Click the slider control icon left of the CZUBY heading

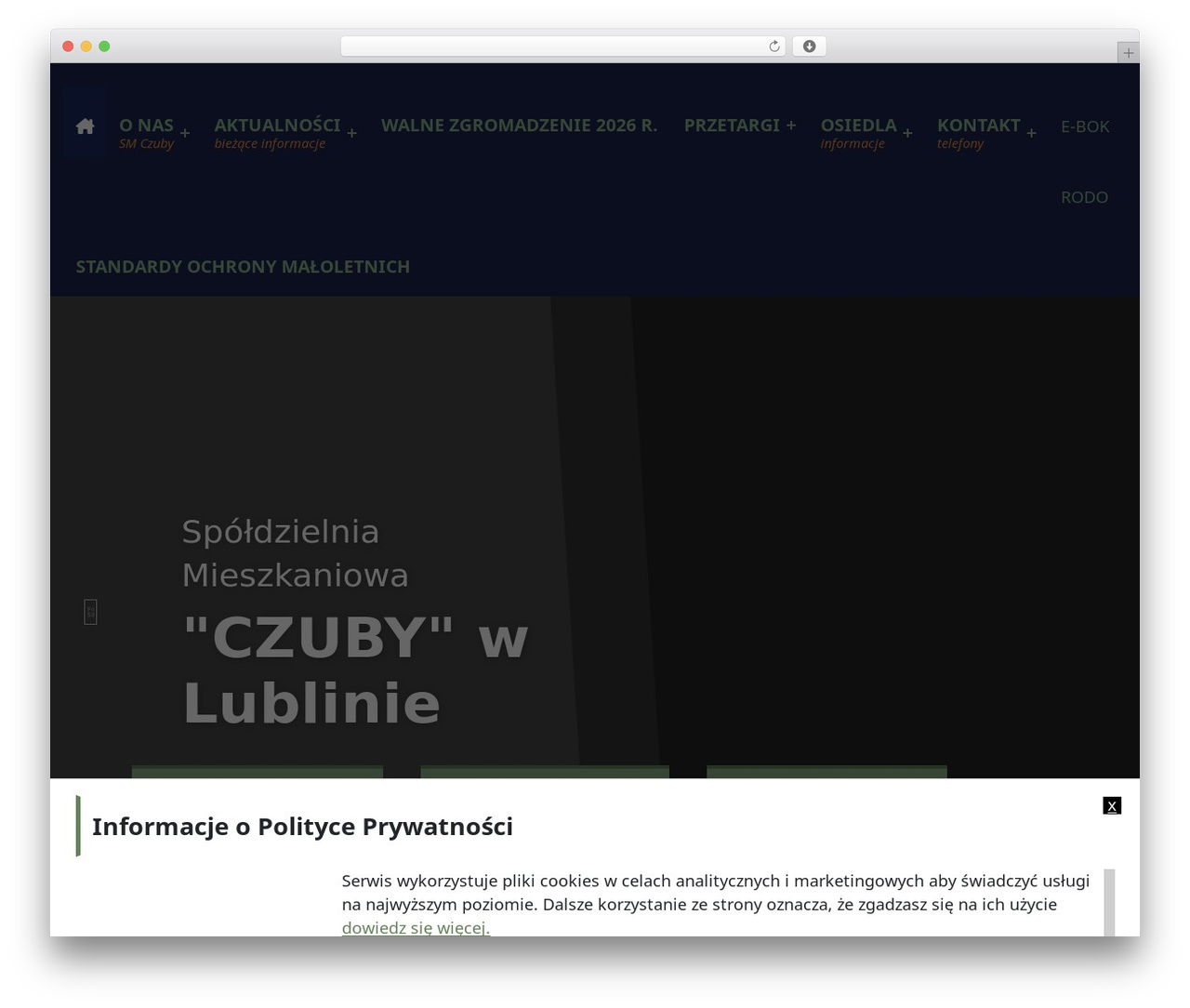pos(90,612)
